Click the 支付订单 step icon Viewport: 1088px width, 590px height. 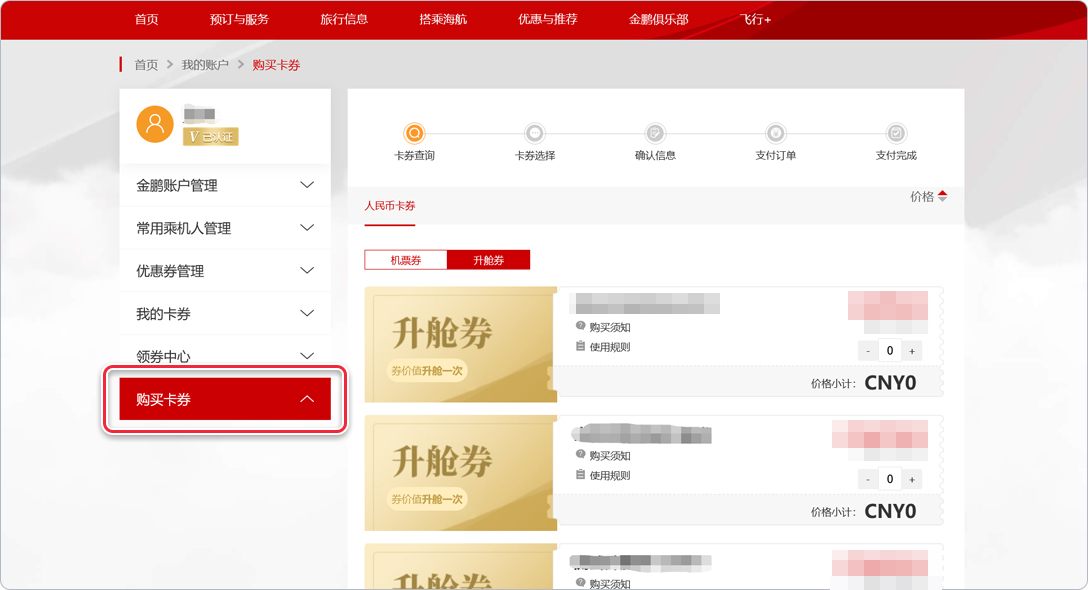pos(776,133)
